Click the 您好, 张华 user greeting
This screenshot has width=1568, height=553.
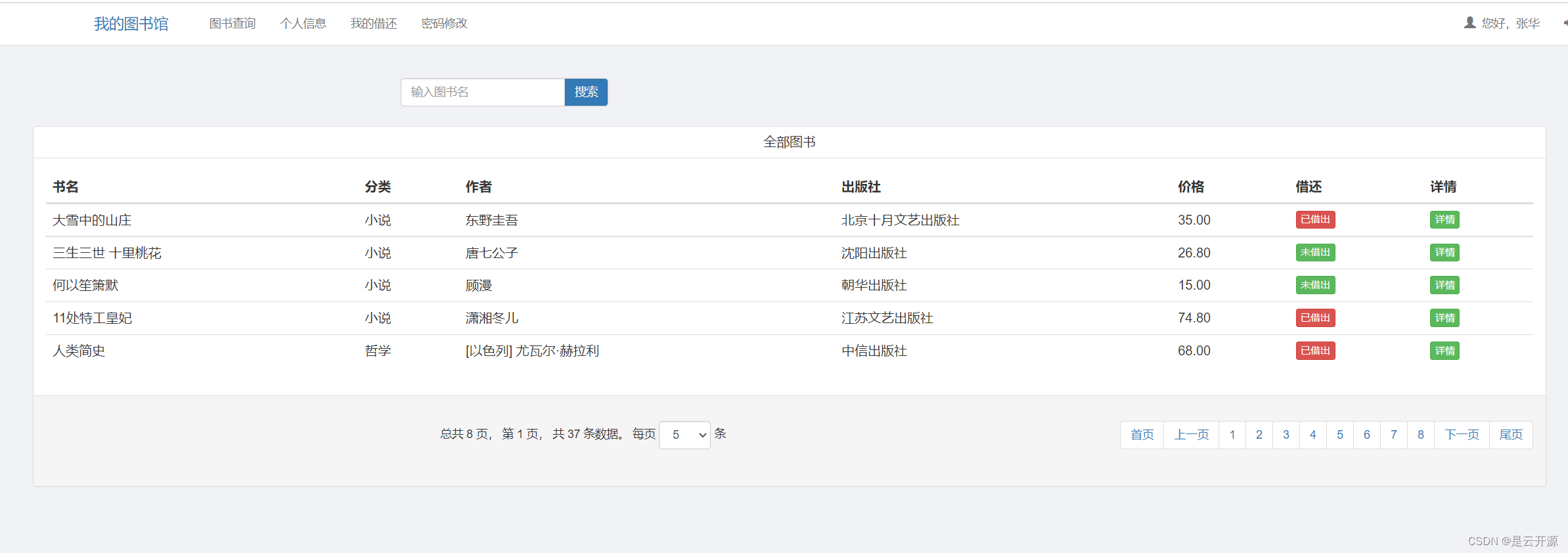pyautogui.click(x=1511, y=24)
